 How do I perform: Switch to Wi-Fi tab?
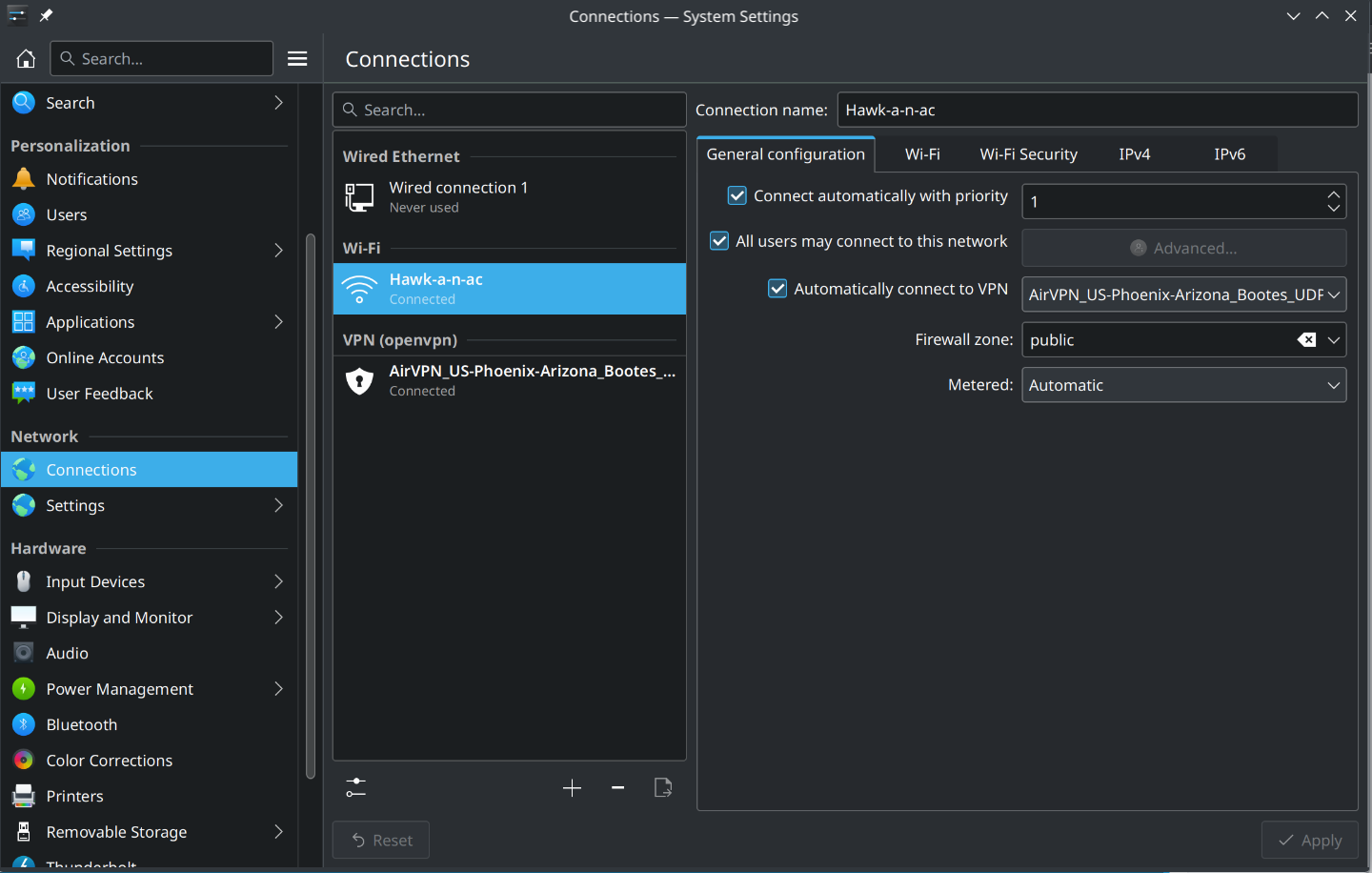(x=922, y=154)
